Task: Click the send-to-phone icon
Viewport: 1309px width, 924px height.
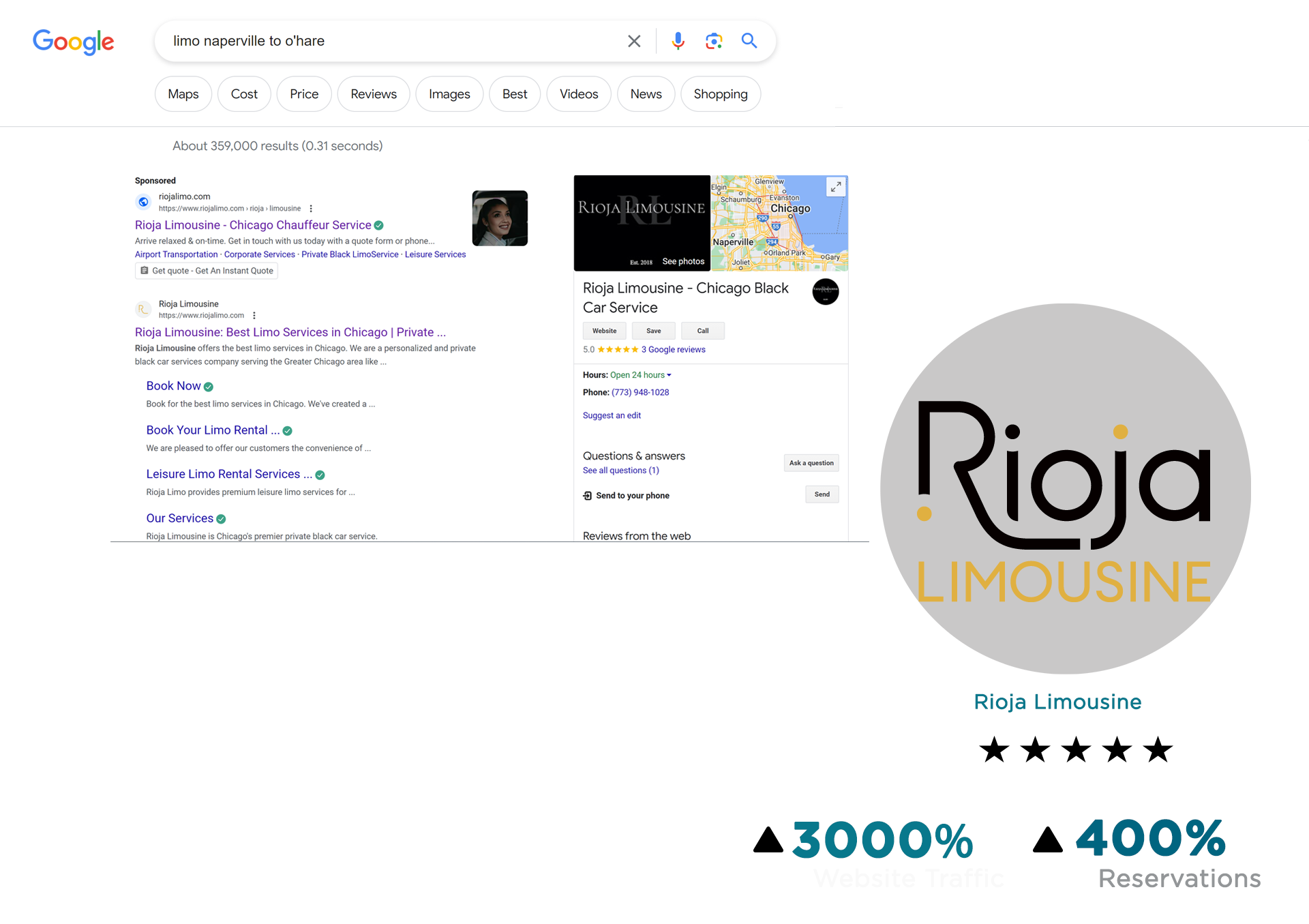Action: tap(588, 496)
